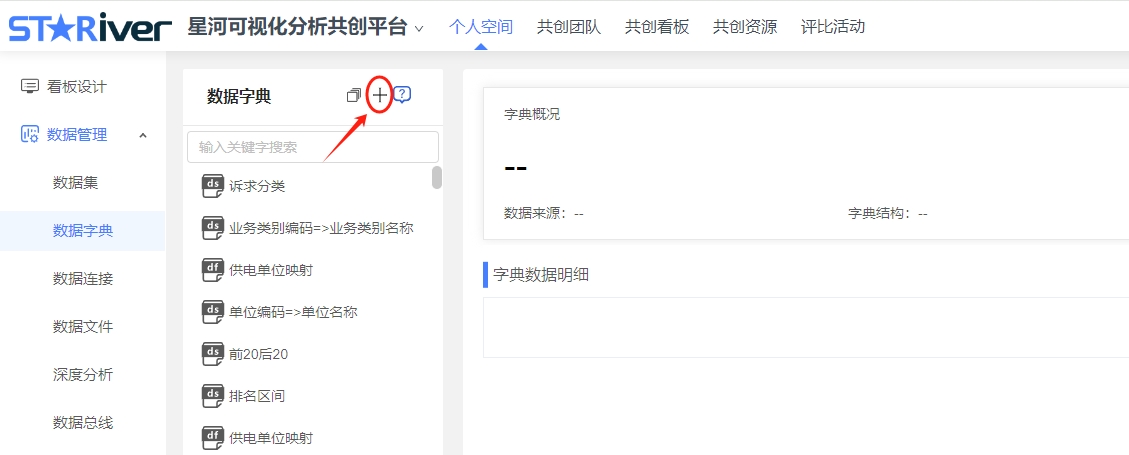Click the STARiver logo
The image size is (1129, 455).
click(x=90, y=27)
